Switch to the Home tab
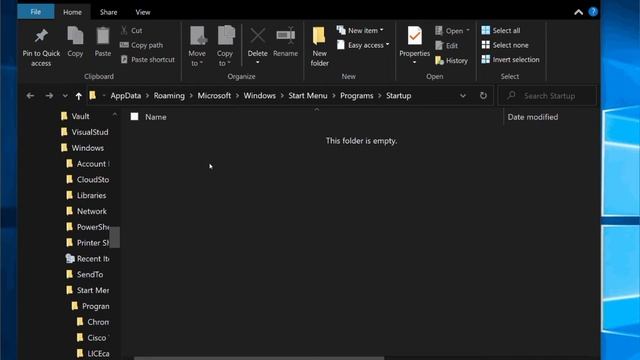The width and height of the screenshot is (640, 360). 72,12
